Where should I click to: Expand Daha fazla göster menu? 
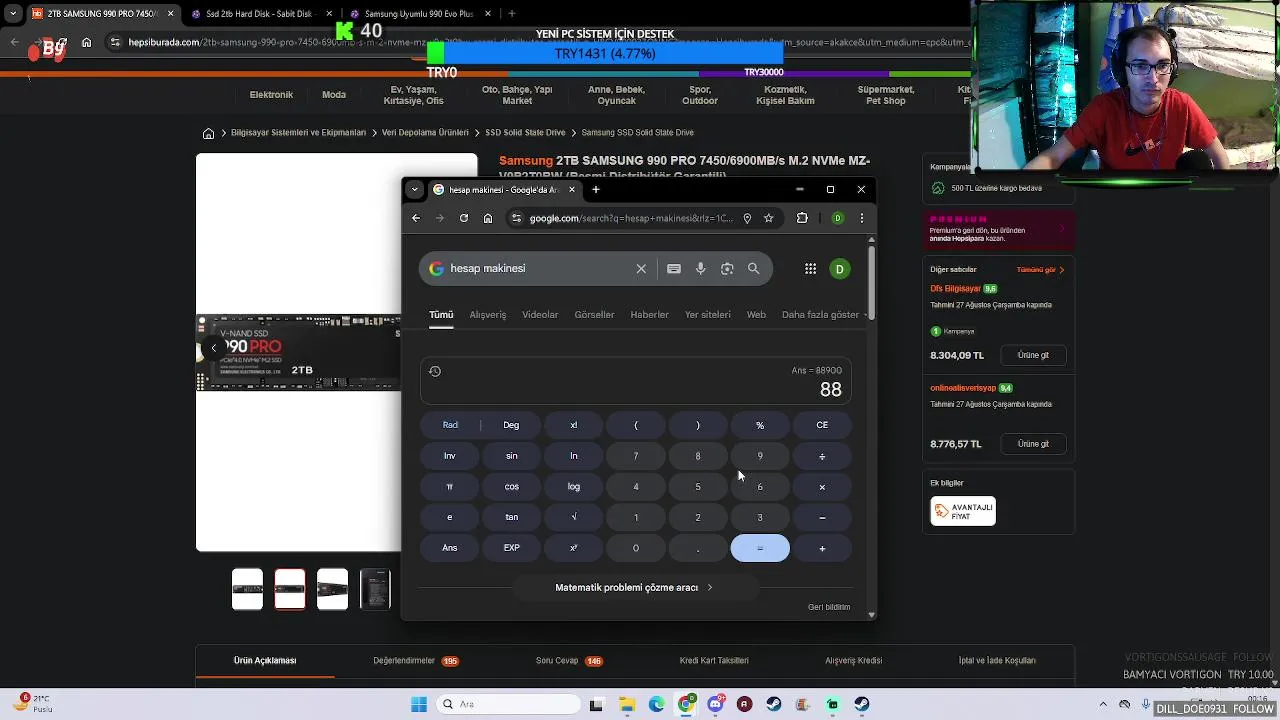(823, 314)
